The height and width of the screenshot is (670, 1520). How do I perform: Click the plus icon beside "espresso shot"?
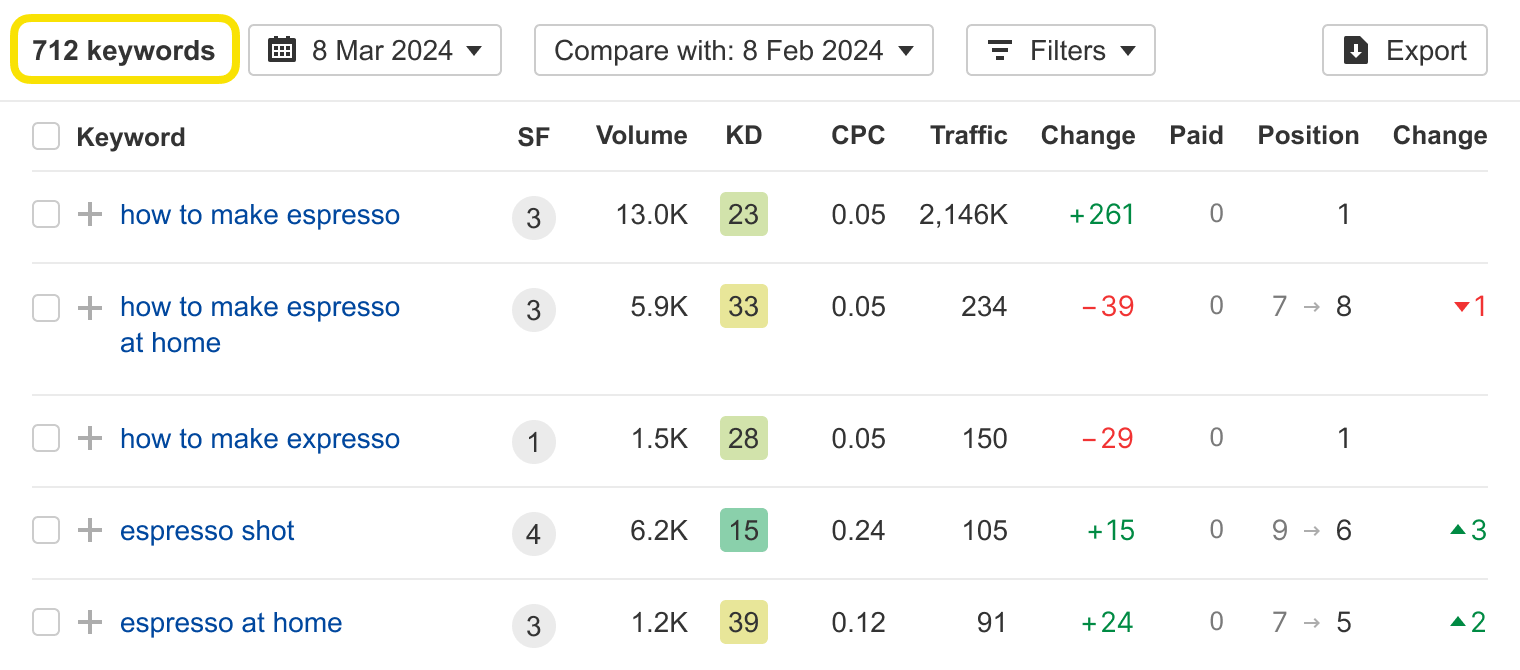pyautogui.click(x=90, y=530)
